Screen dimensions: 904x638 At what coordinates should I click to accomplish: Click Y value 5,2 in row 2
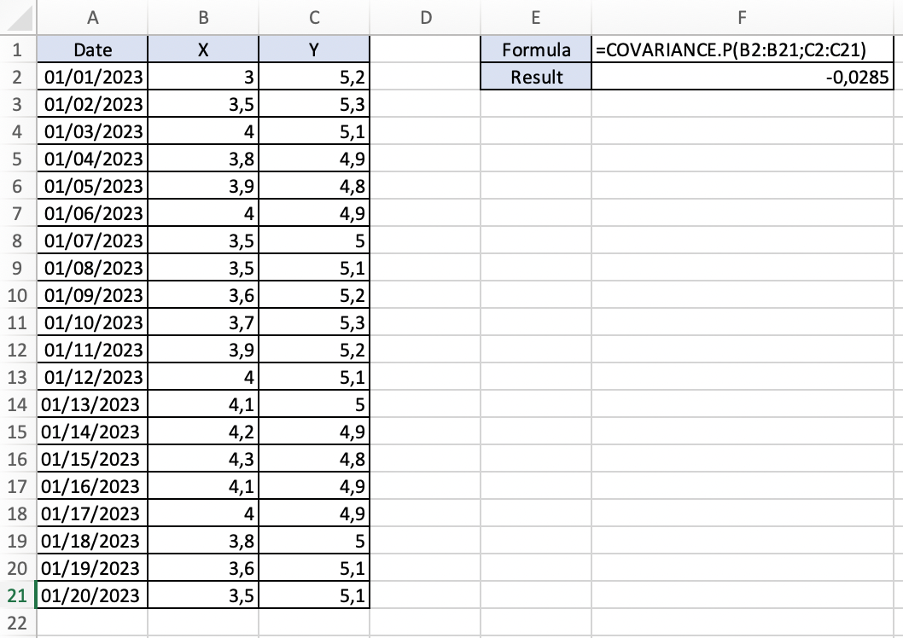(315, 77)
